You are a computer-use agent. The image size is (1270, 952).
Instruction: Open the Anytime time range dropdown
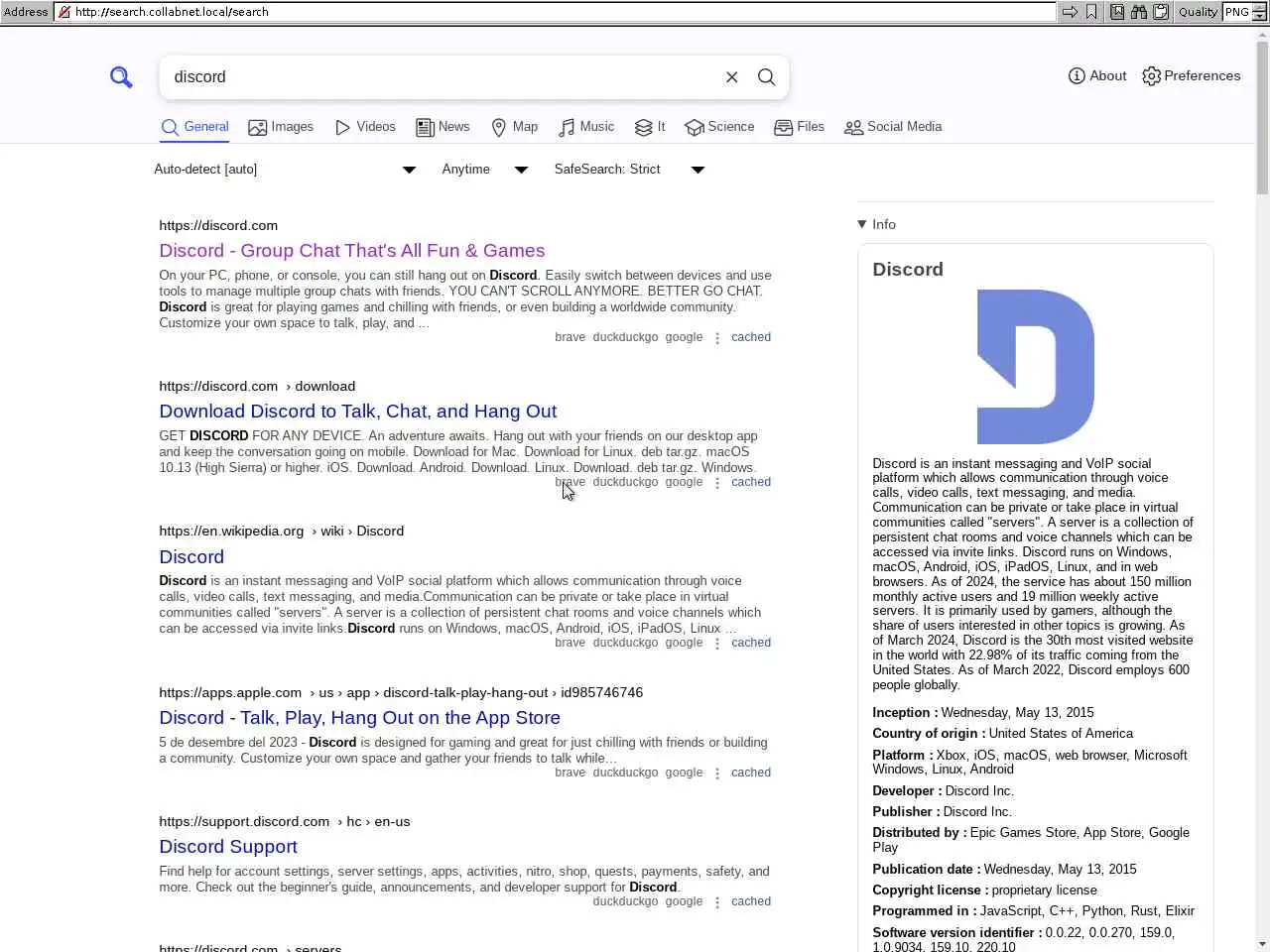point(484,170)
